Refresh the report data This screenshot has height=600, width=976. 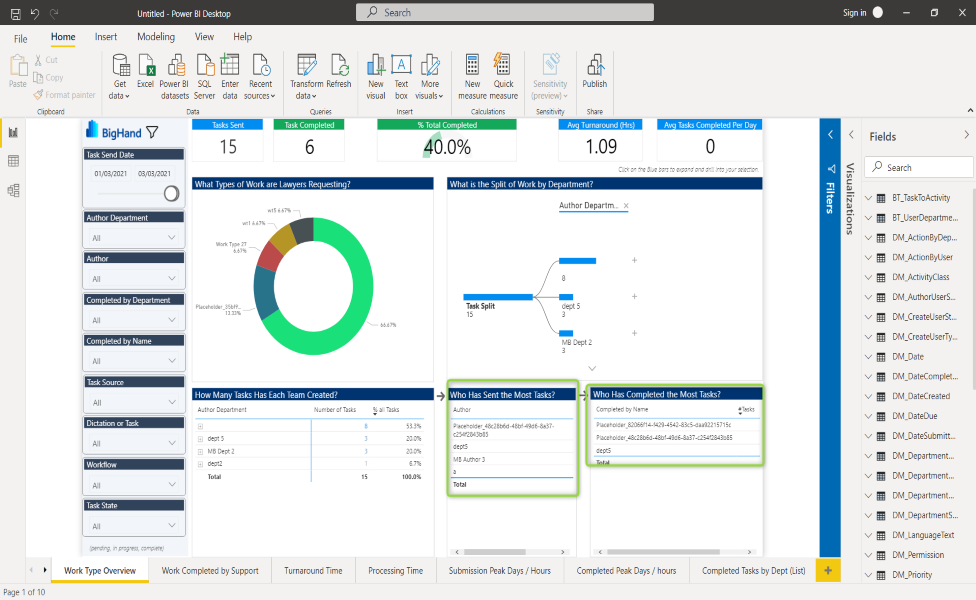click(339, 71)
